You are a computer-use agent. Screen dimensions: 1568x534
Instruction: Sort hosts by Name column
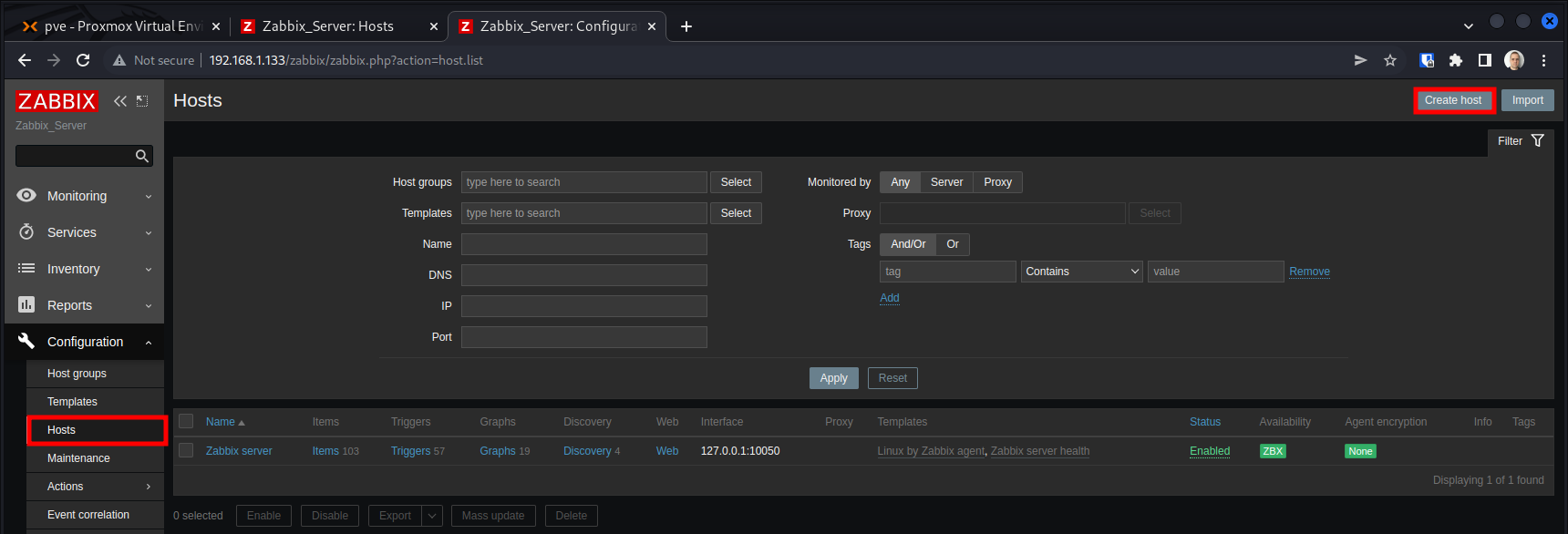click(225, 422)
